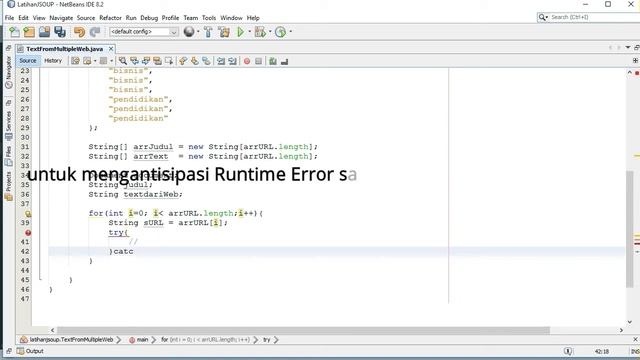Open the Navigator side panel
The height and width of the screenshot is (360, 640).
point(9,73)
